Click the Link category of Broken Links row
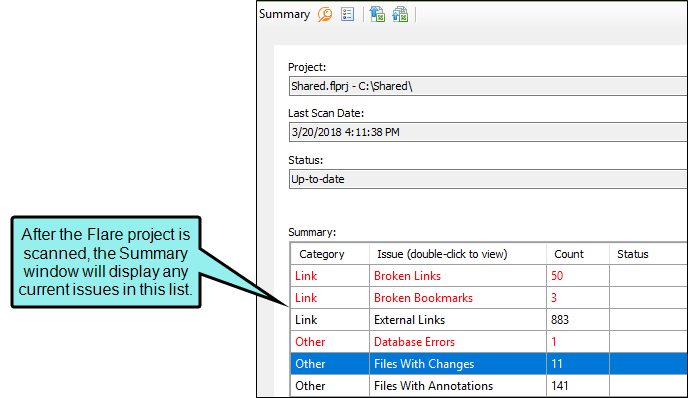688x398 pixels. tap(306, 276)
